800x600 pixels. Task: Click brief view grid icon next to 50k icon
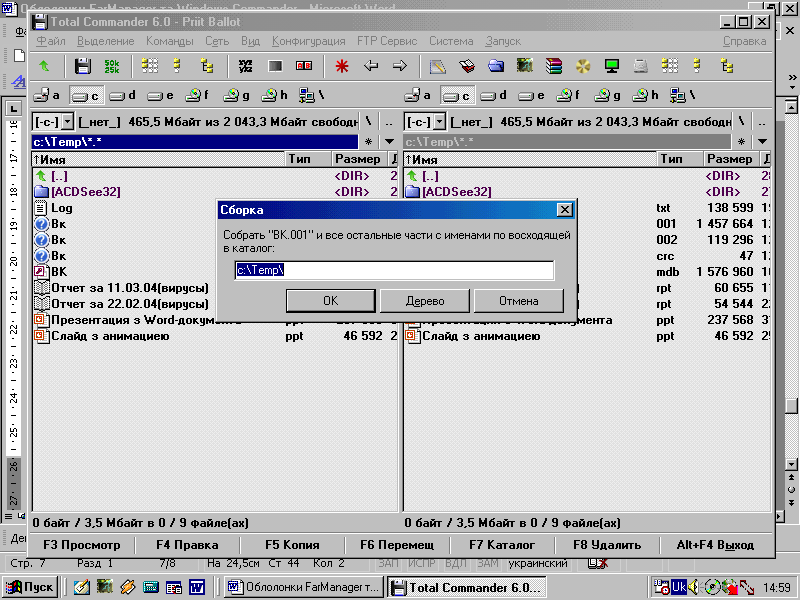point(149,66)
